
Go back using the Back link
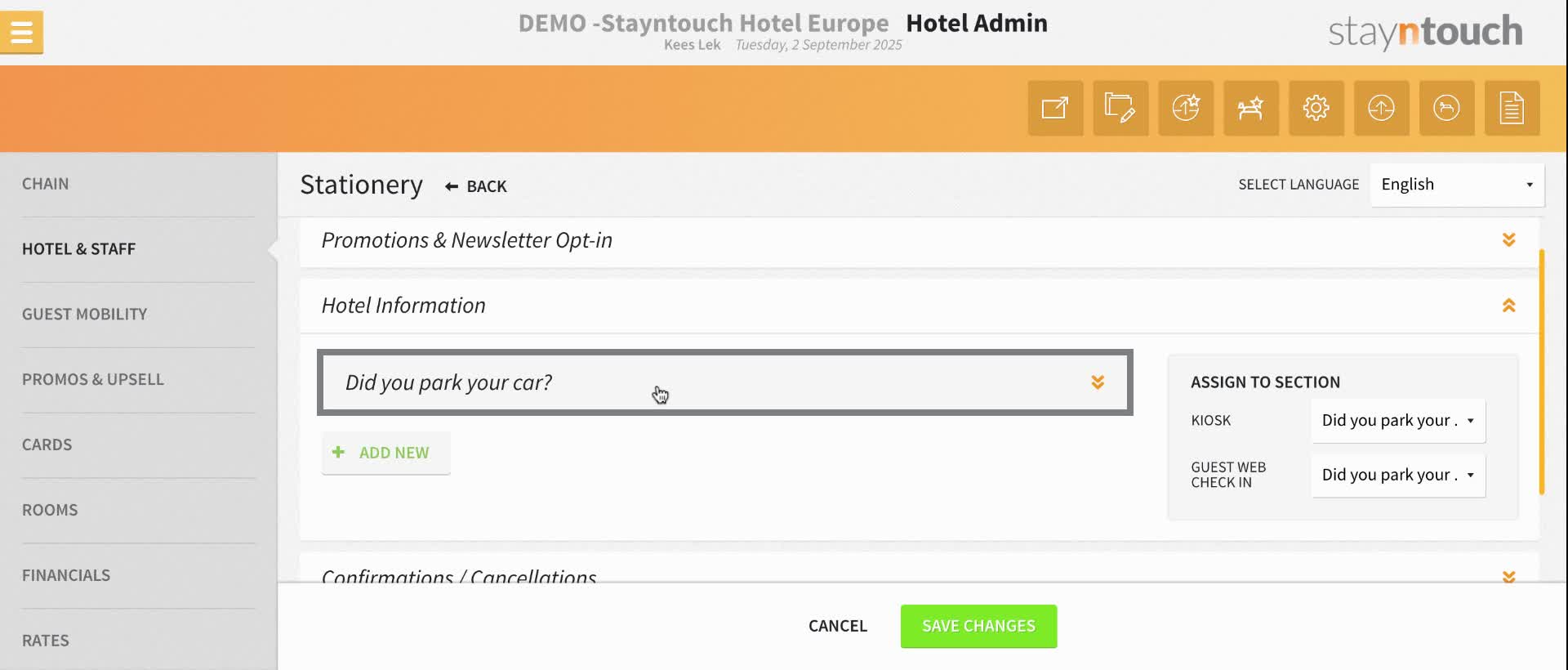coord(476,186)
